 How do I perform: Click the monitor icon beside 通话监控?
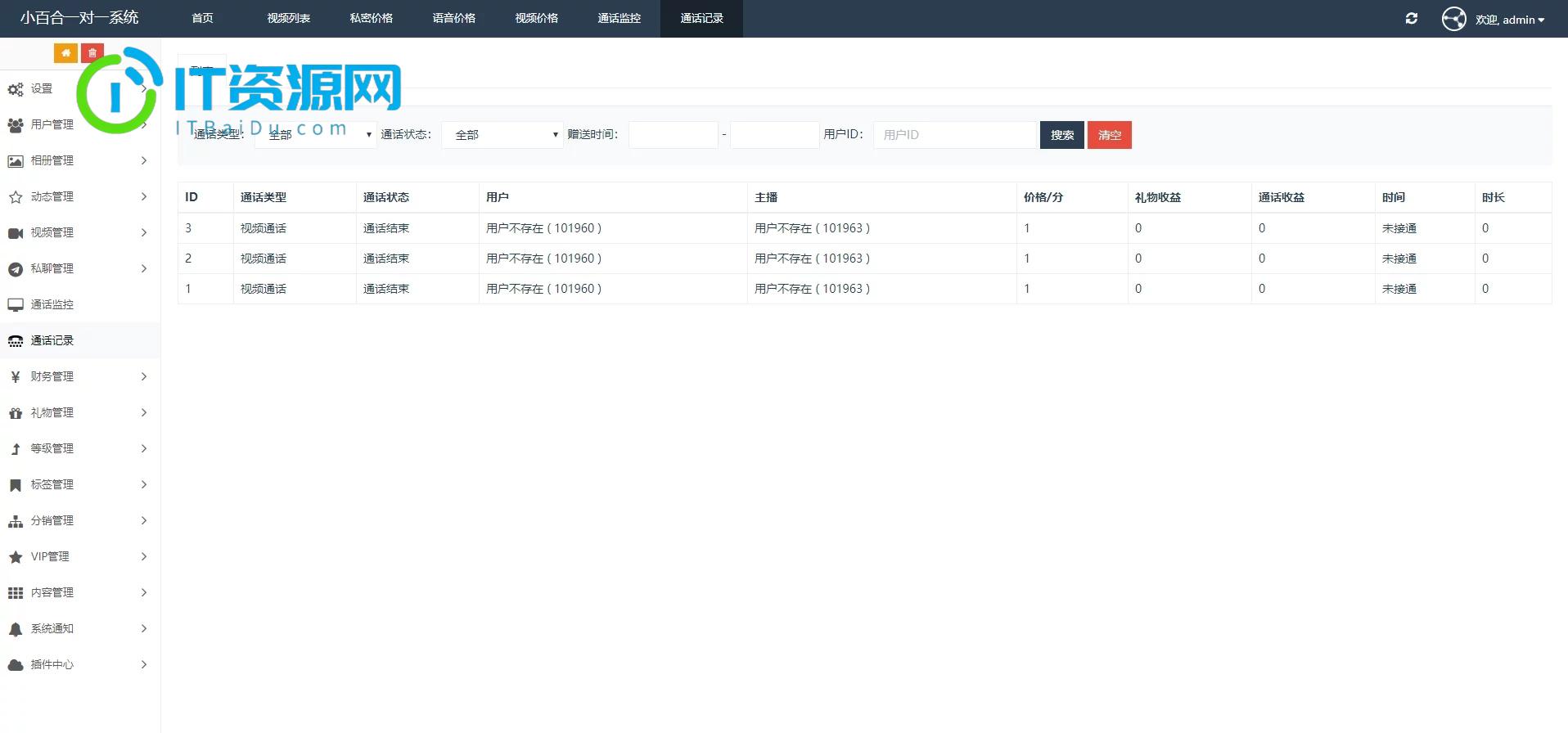click(16, 305)
